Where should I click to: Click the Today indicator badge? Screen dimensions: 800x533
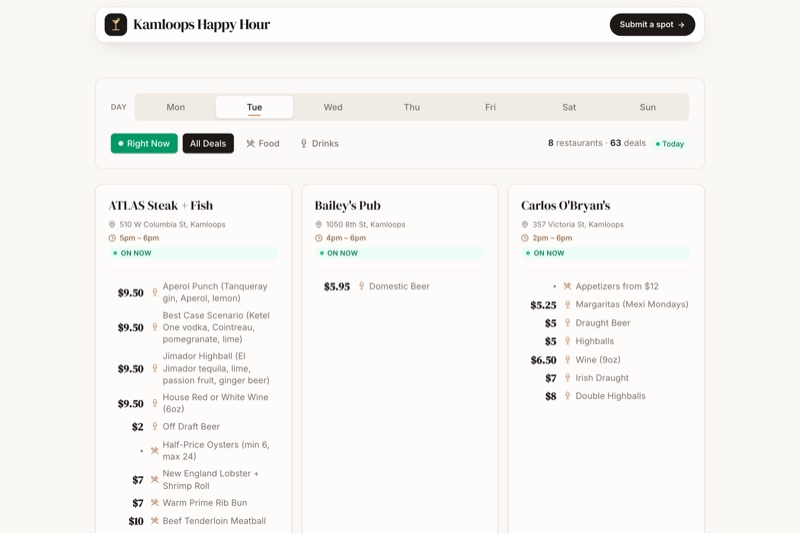[x=670, y=144]
